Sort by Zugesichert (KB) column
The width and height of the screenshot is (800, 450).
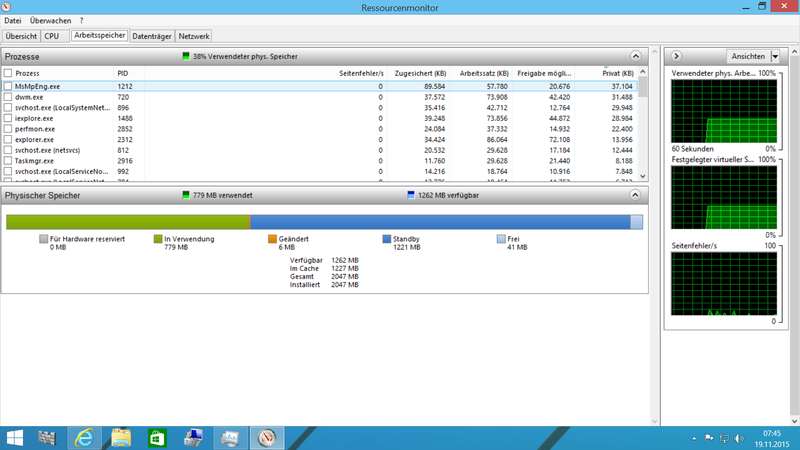pos(420,73)
